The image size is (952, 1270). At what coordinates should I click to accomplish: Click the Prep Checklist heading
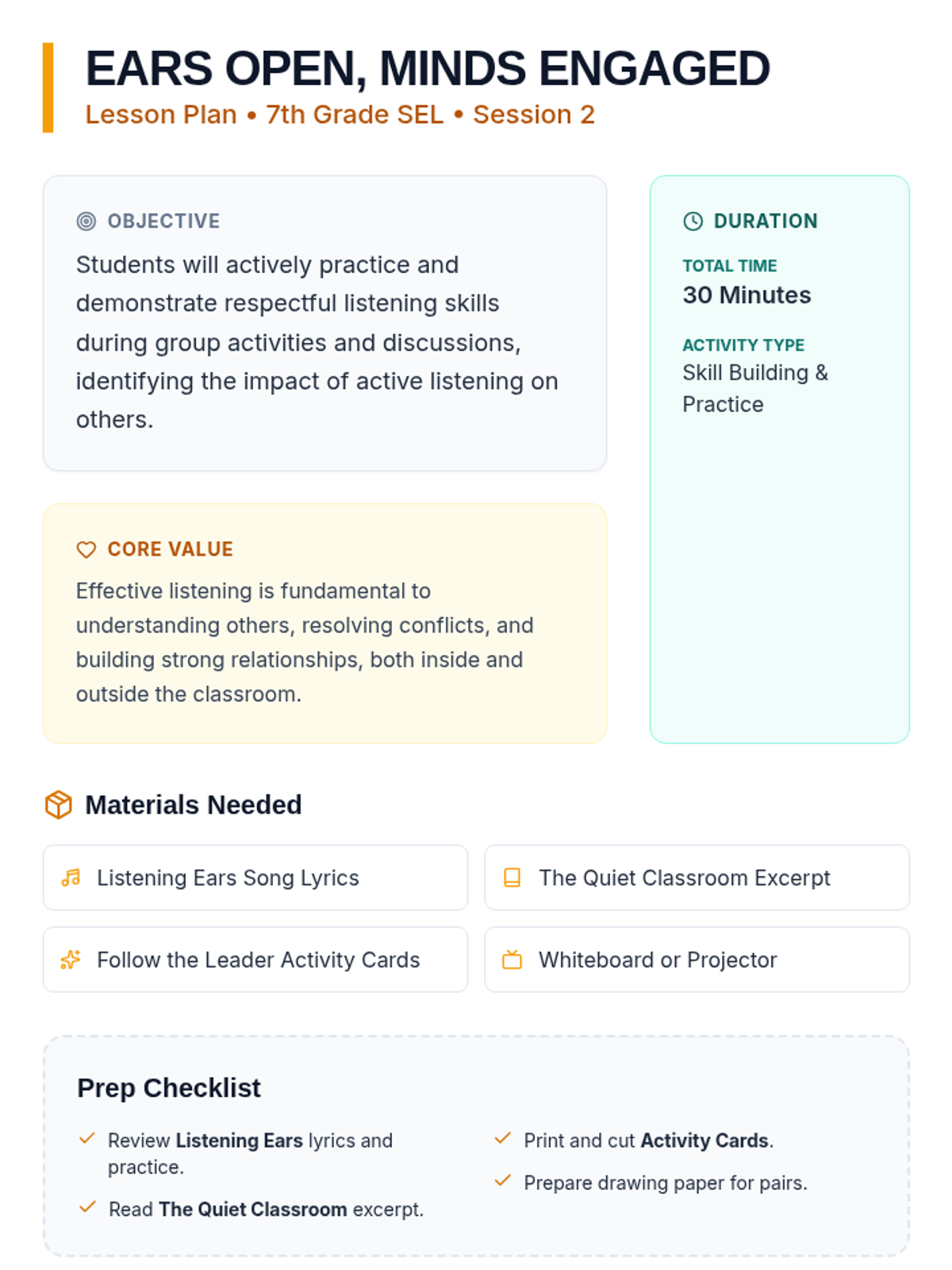click(168, 1088)
